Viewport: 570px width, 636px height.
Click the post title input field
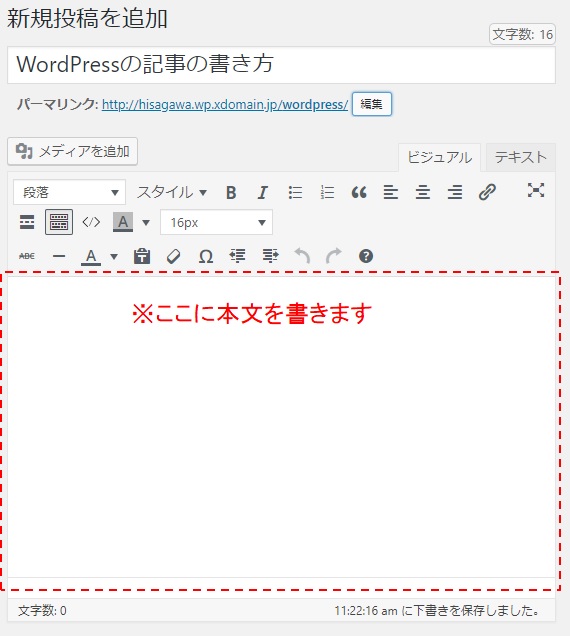point(281,65)
